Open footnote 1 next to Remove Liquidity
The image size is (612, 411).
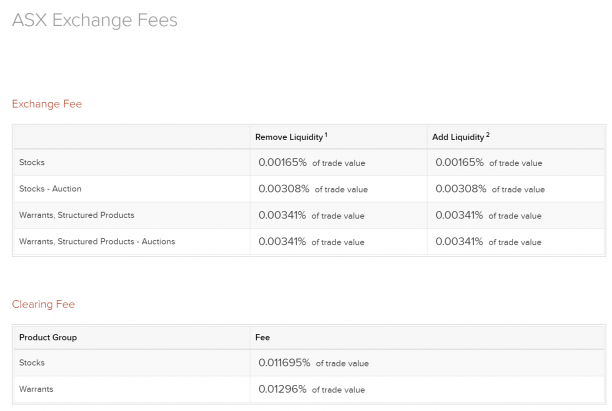(x=326, y=135)
